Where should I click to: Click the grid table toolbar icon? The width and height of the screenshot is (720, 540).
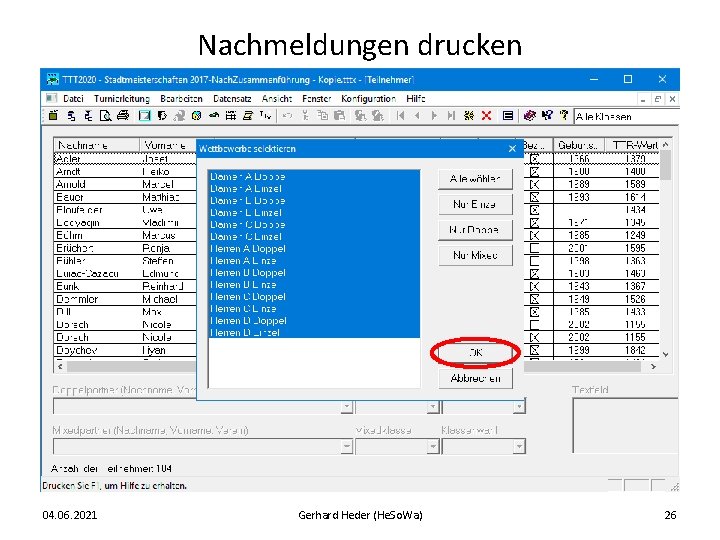click(x=231, y=116)
